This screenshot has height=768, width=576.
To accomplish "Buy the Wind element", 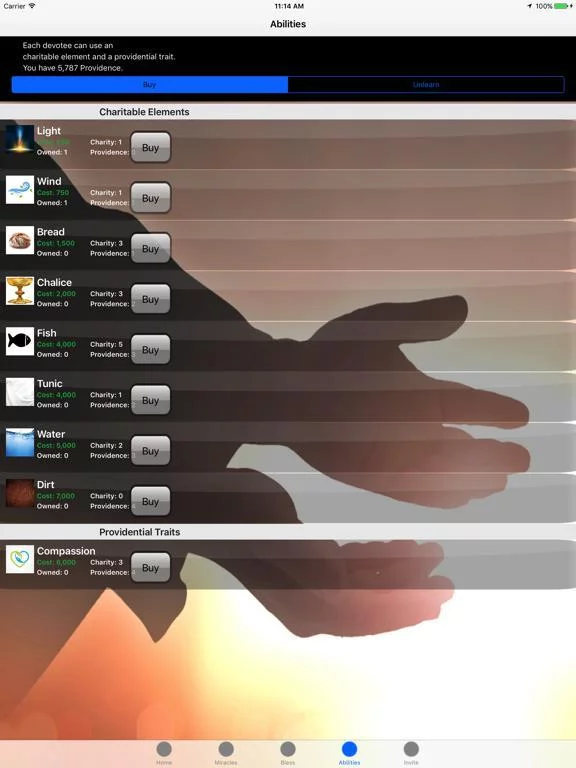I will pyautogui.click(x=150, y=198).
